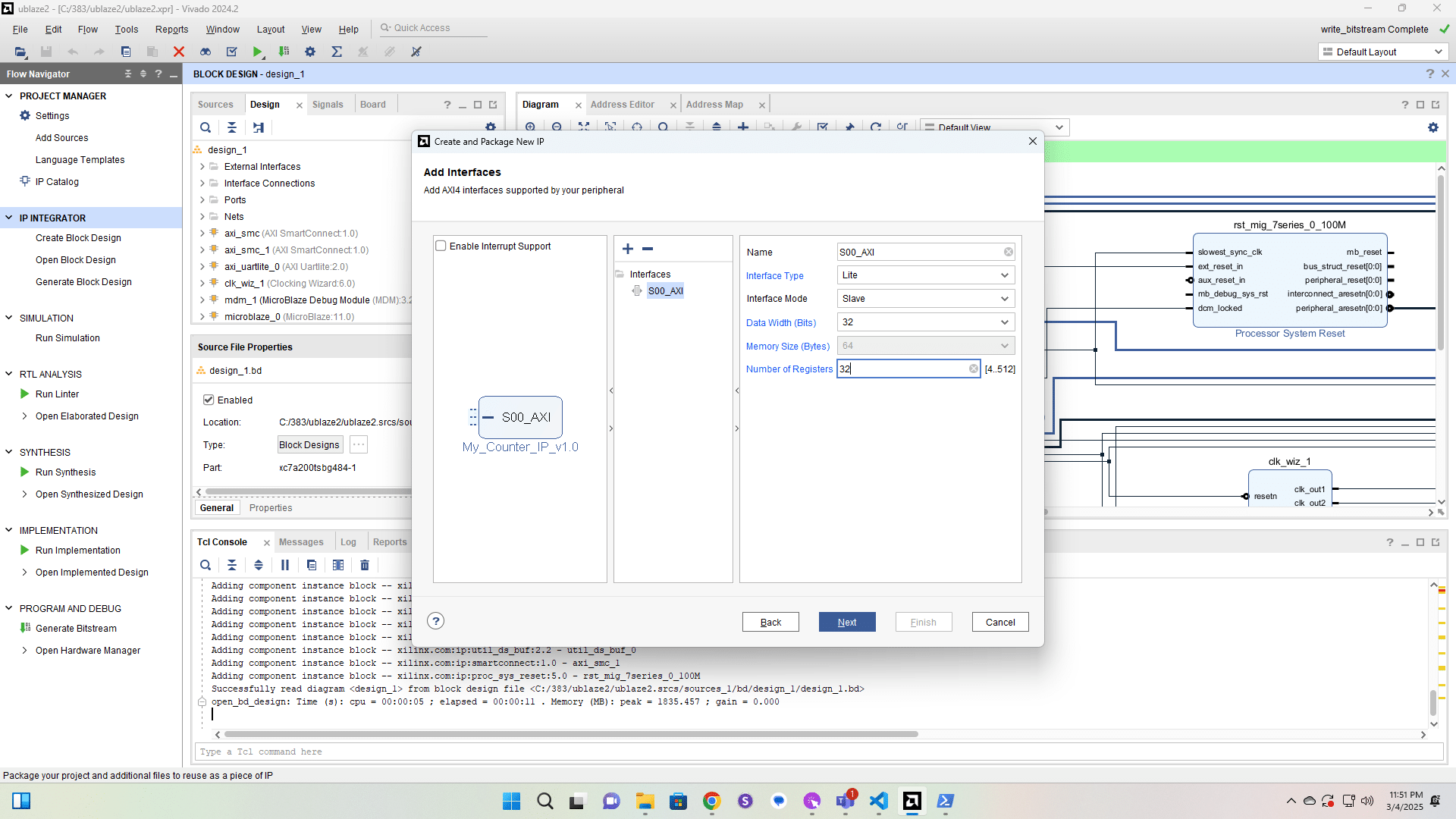The image size is (1456, 819).
Task: Click the red X cancel icon in toolbar
Action: click(179, 52)
